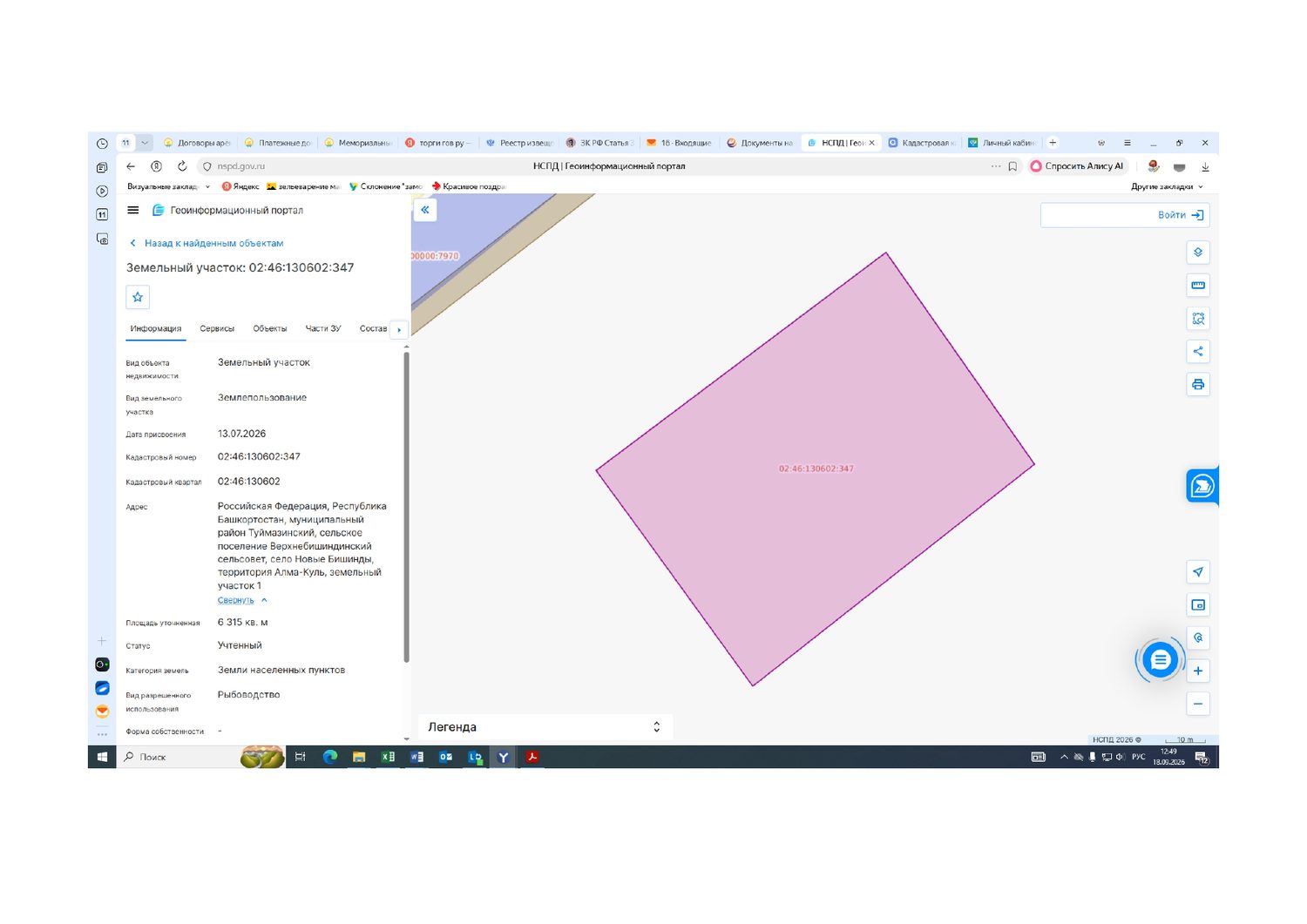Activate the geolocation arrow icon
Viewport: 1307px width, 924px height.
point(1198,572)
